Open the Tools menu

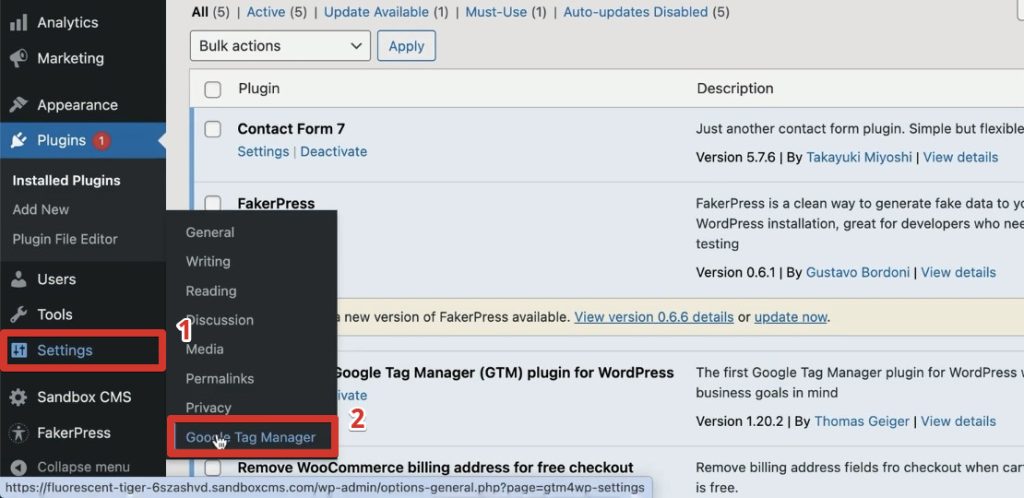pos(55,315)
